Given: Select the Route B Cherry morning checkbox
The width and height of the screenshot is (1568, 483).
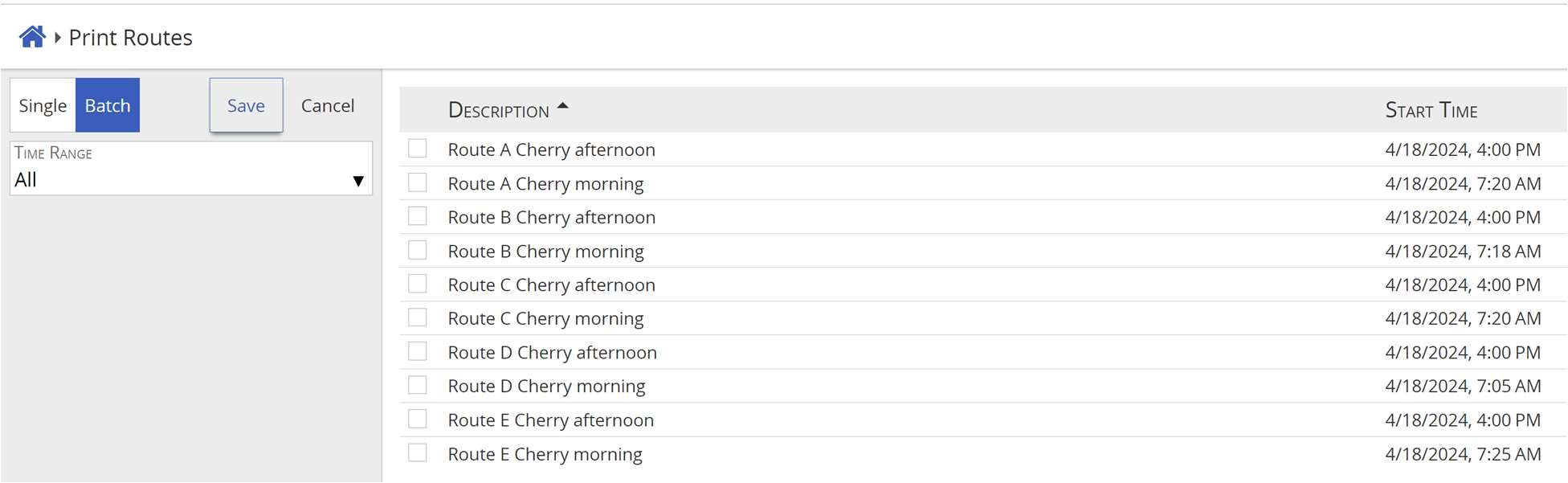Looking at the screenshot, I should click(x=418, y=251).
